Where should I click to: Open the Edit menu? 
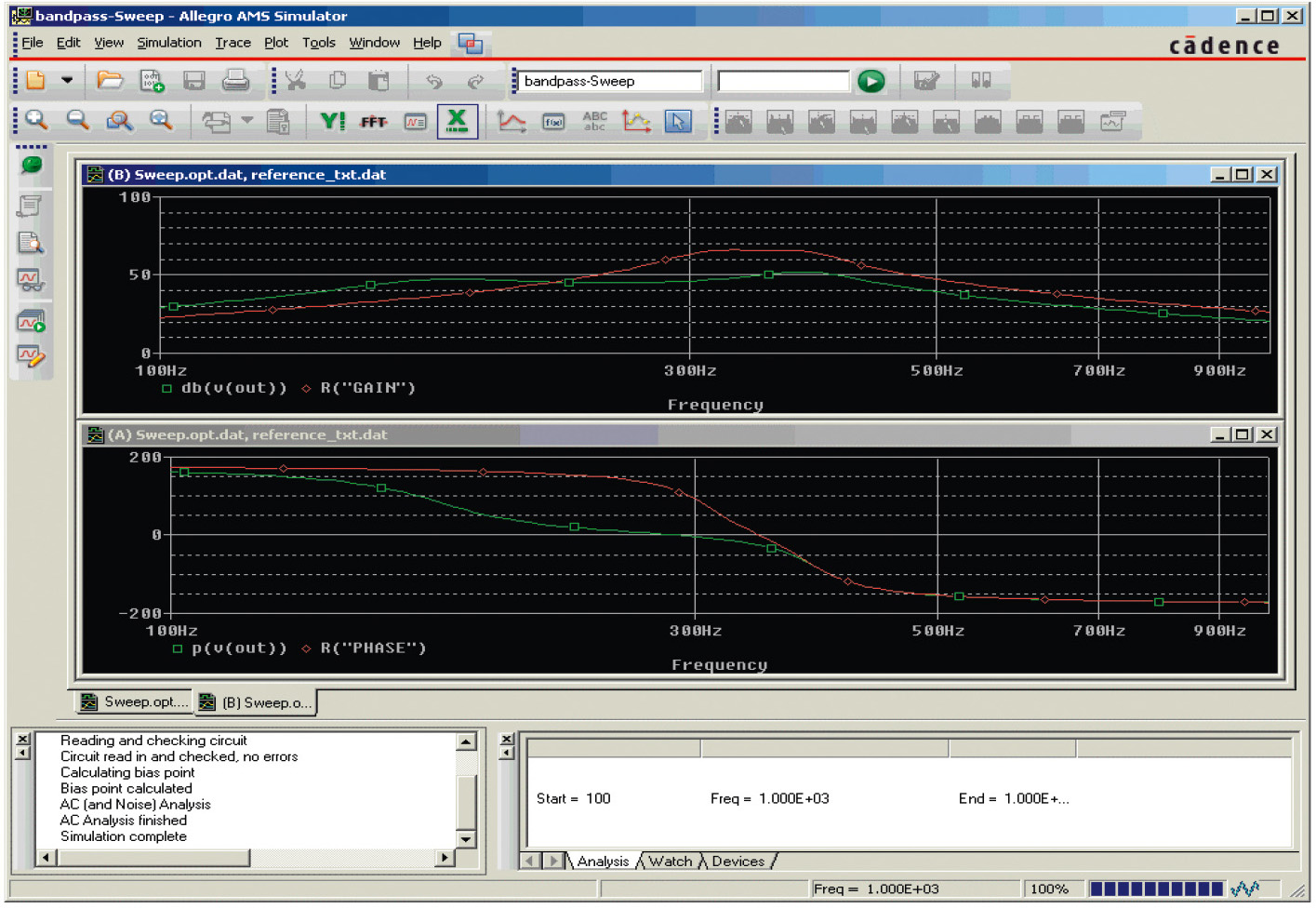pos(68,43)
